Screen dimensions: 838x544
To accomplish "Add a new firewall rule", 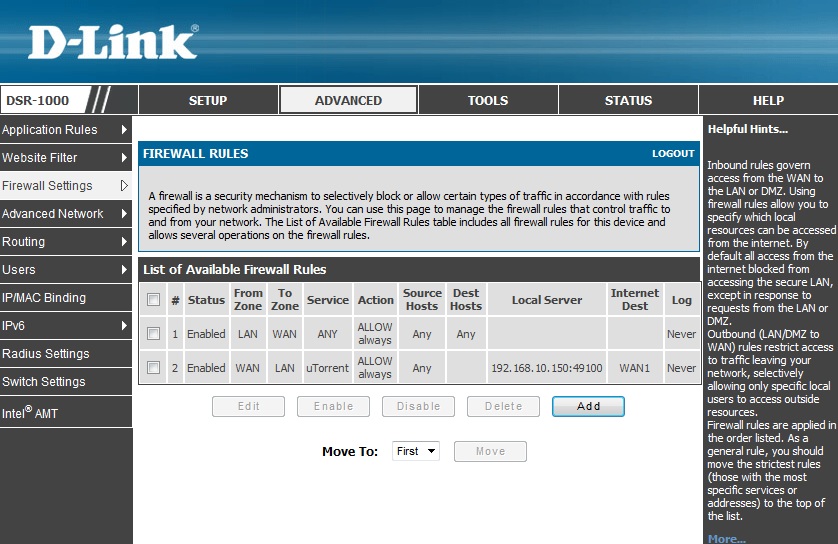I will click(588, 406).
